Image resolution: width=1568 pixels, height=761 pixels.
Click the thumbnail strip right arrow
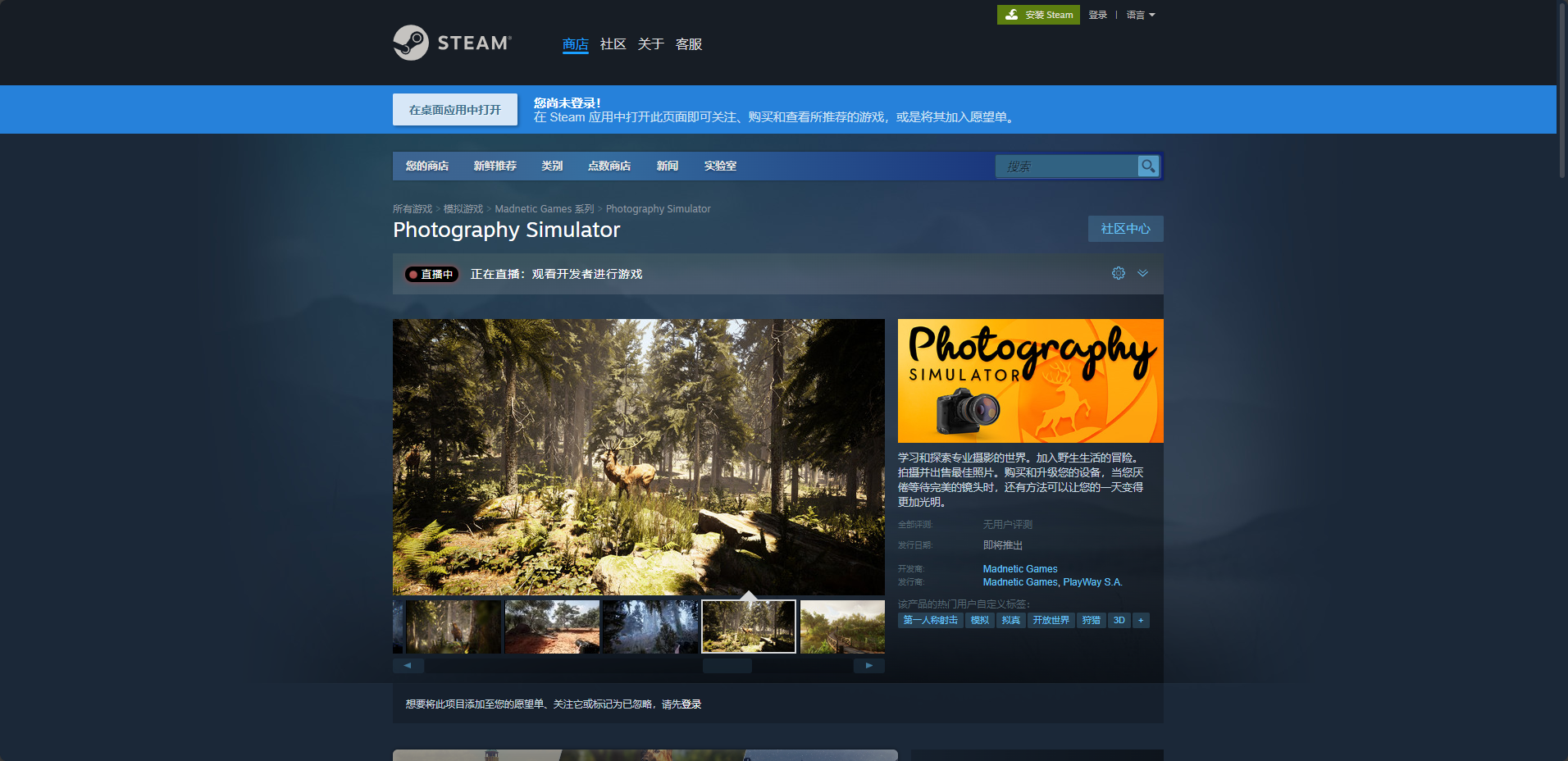tap(869, 666)
